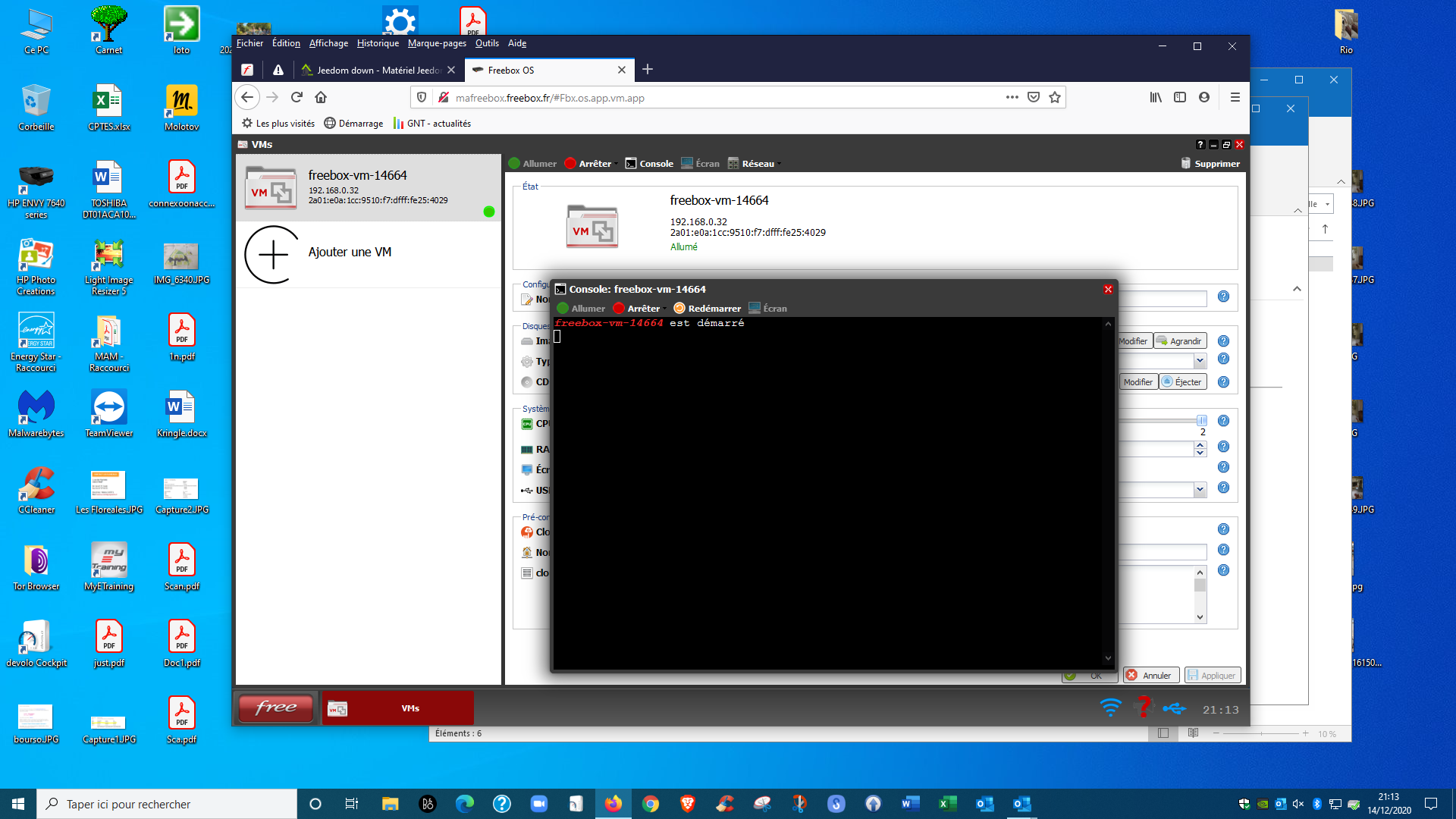The image size is (1456, 819).
Task: Click the Wi-Fi status icon
Action: point(1110,708)
